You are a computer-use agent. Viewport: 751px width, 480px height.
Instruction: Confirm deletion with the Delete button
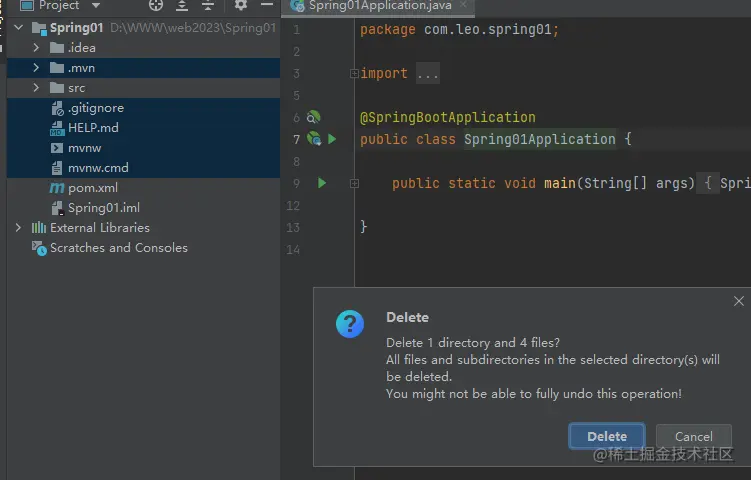607,436
